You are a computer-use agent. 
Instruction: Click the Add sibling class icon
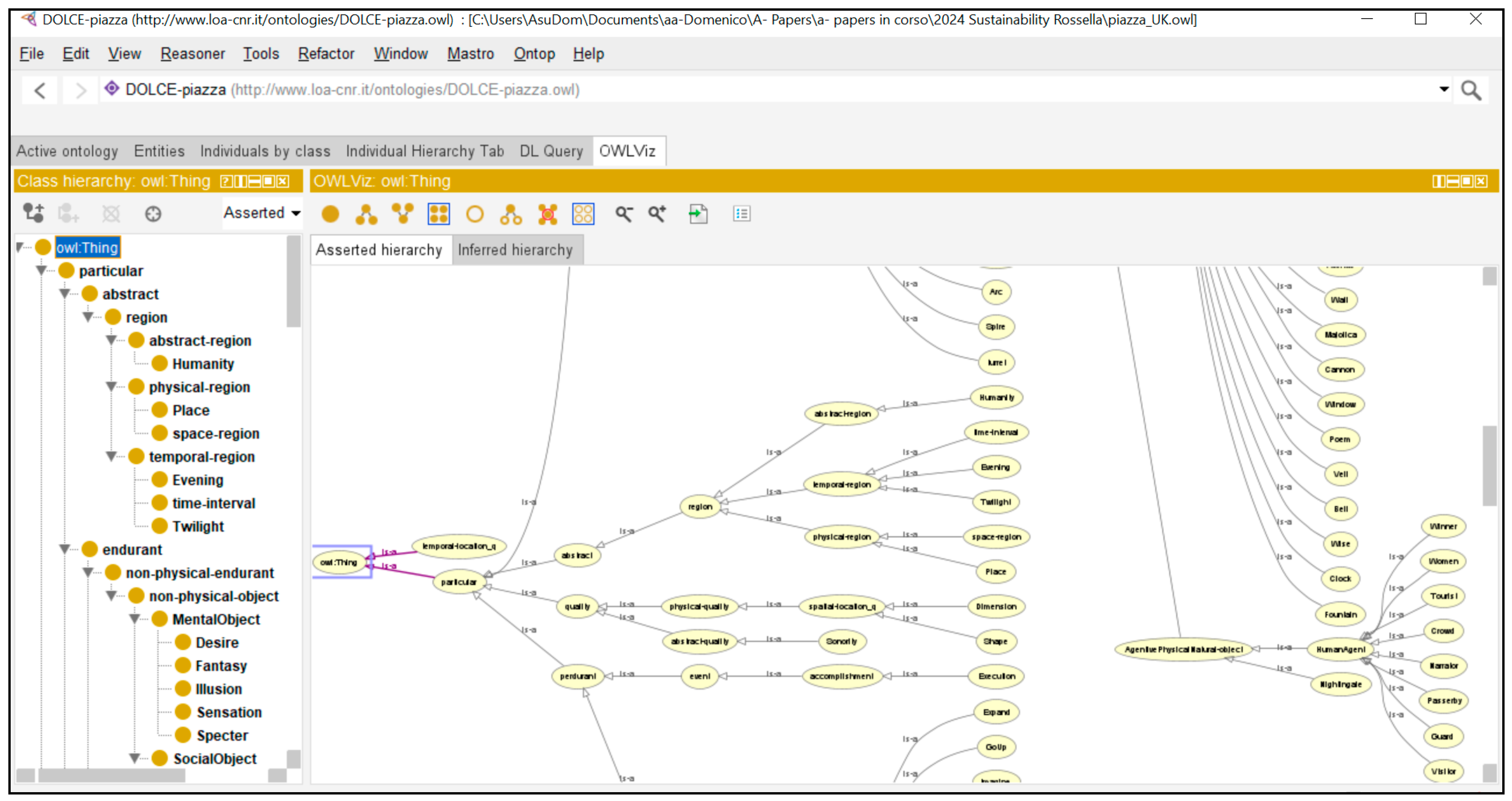[x=68, y=213]
